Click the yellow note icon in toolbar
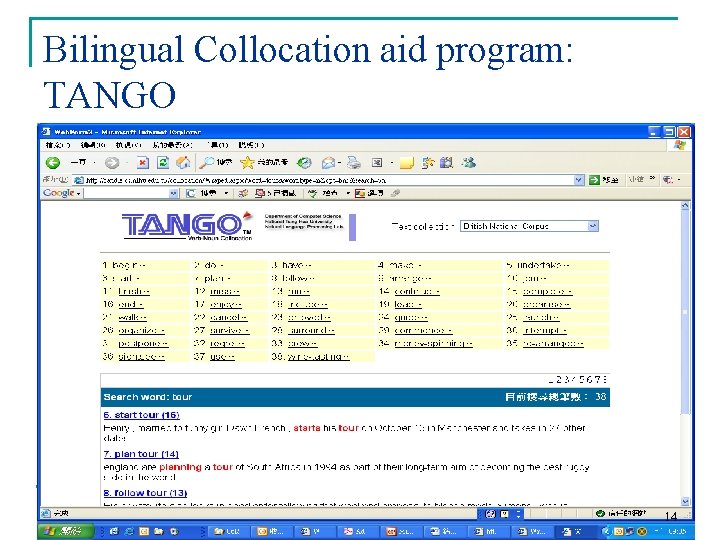720x540 pixels. [x=406, y=163]
